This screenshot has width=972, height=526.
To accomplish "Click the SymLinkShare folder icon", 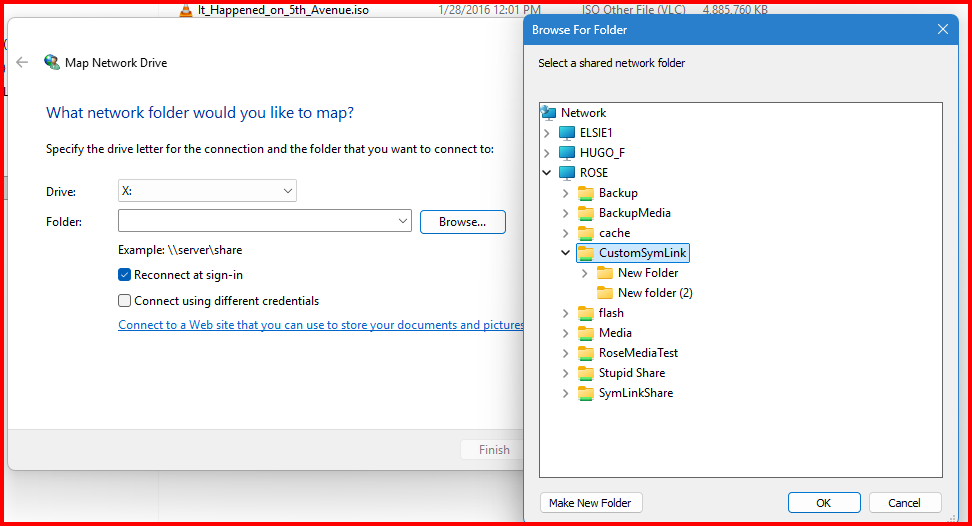I will point(586,393).
